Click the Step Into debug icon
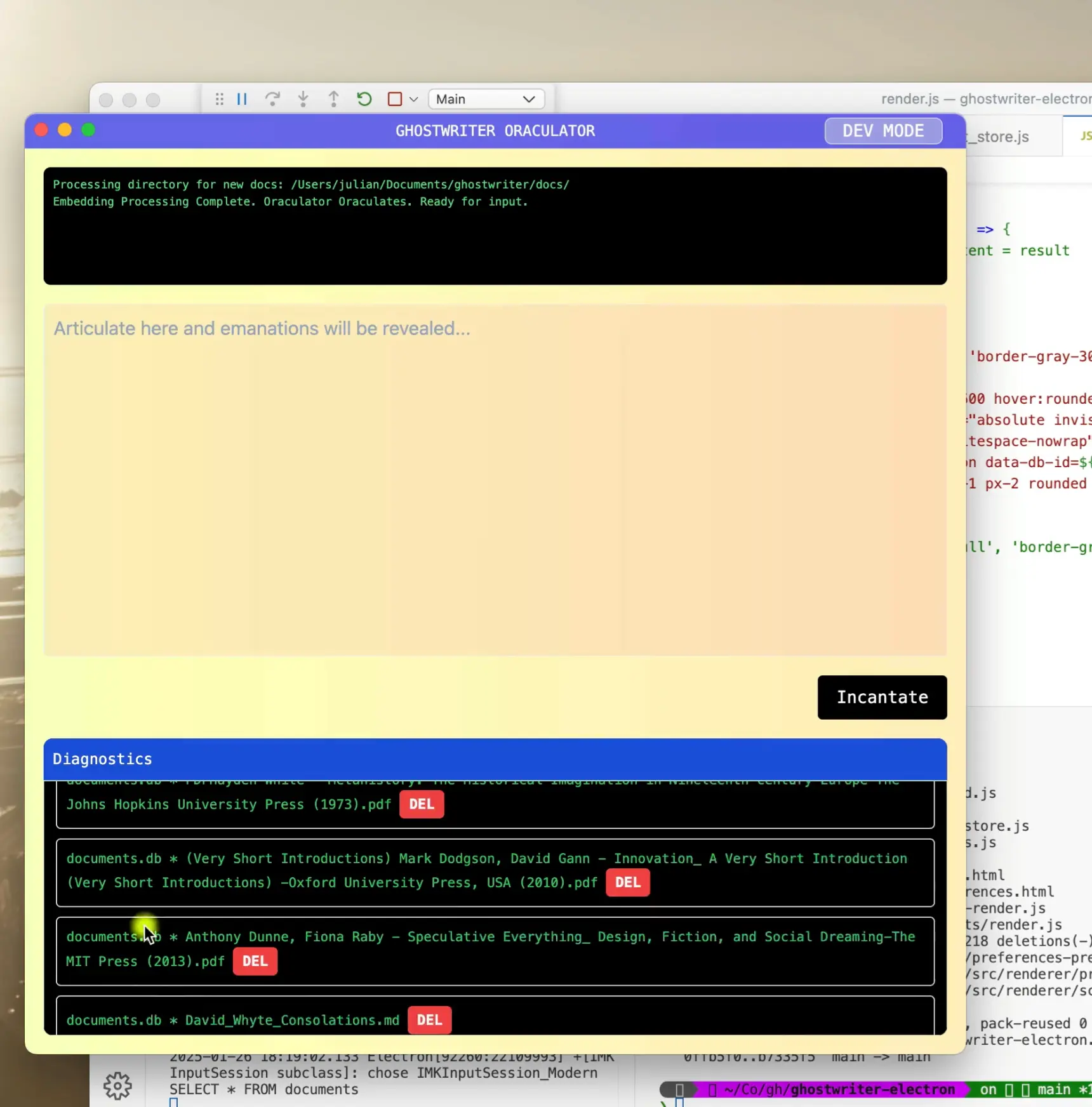The width and height of the screenshot is (1092, 1107). 303,99
